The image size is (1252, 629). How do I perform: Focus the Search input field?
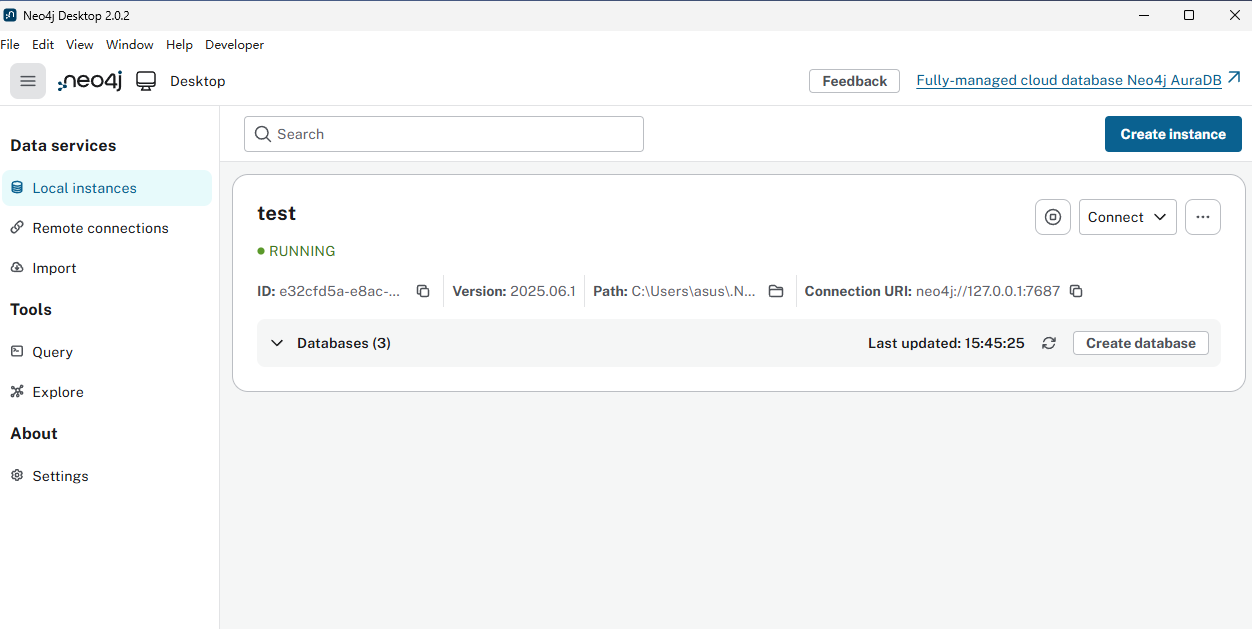[444, 134]
